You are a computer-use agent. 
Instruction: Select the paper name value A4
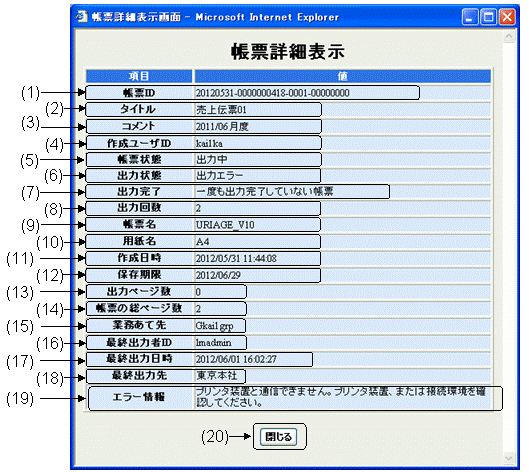[202, 242]
